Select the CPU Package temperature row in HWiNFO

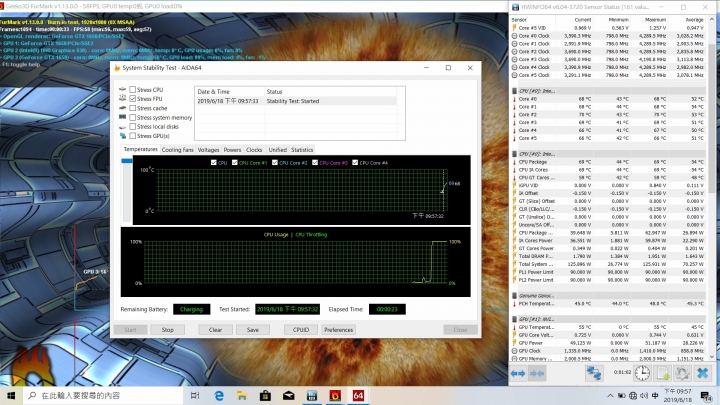[x=608, y=162]
